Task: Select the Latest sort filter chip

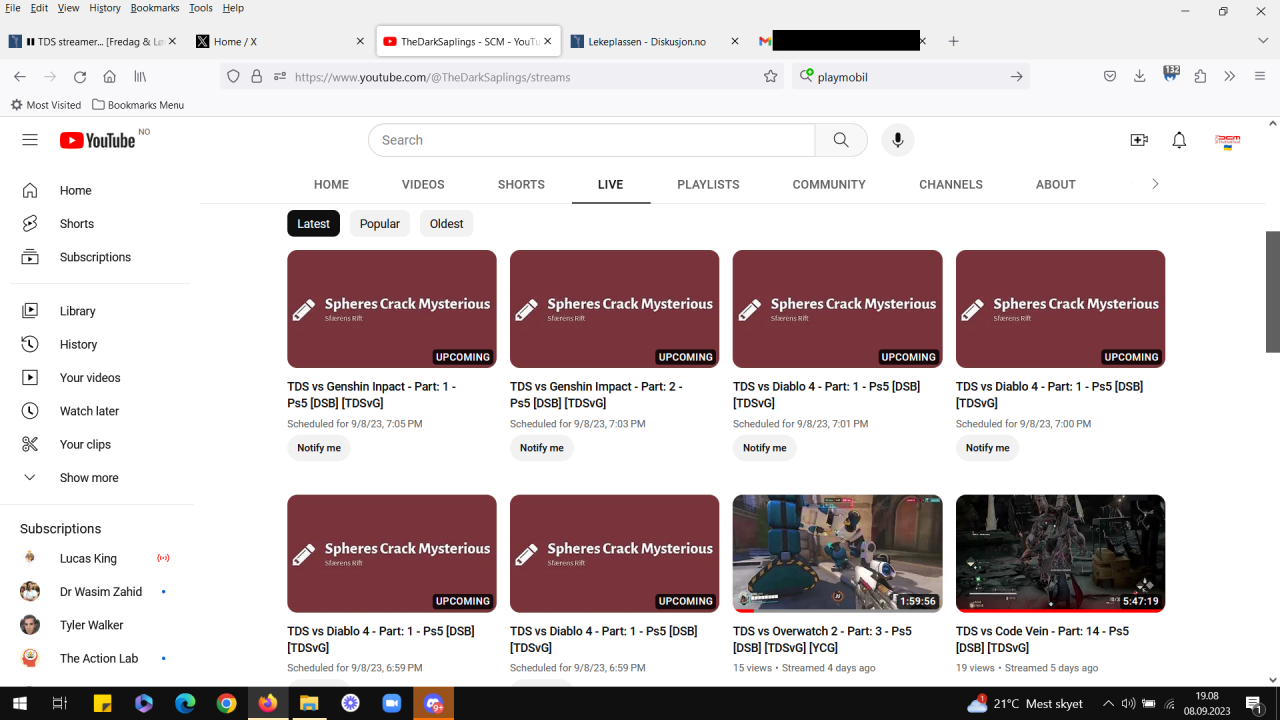Action: pyautogui.click(x=313, y=224)
